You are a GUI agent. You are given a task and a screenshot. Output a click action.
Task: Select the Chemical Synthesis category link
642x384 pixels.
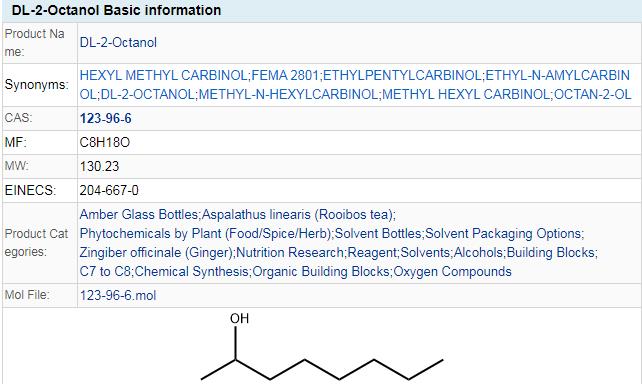[191, 271]
